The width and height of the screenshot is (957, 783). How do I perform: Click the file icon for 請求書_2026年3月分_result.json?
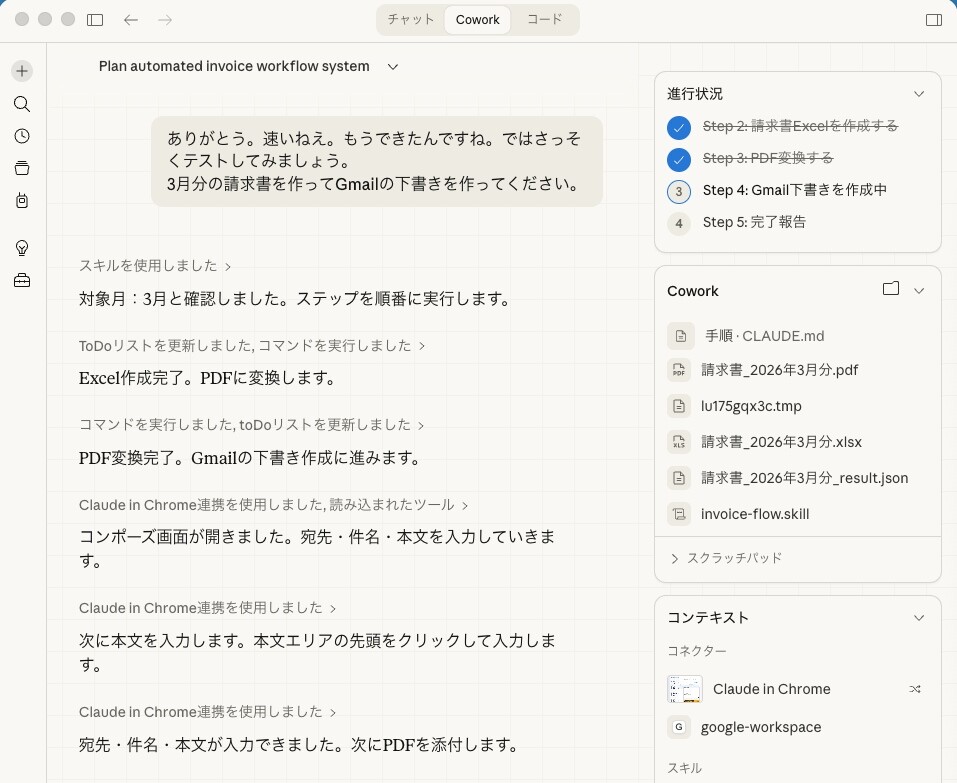pyautogui.click(x=679, y=478)
